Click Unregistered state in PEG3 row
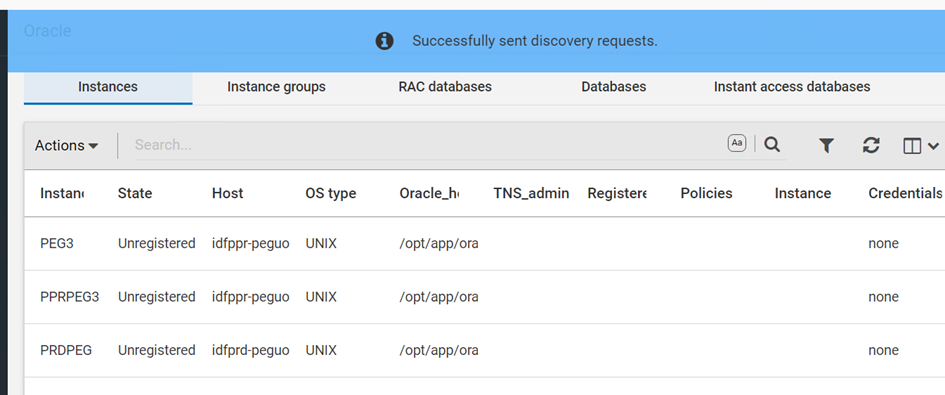 click(156, 244)
